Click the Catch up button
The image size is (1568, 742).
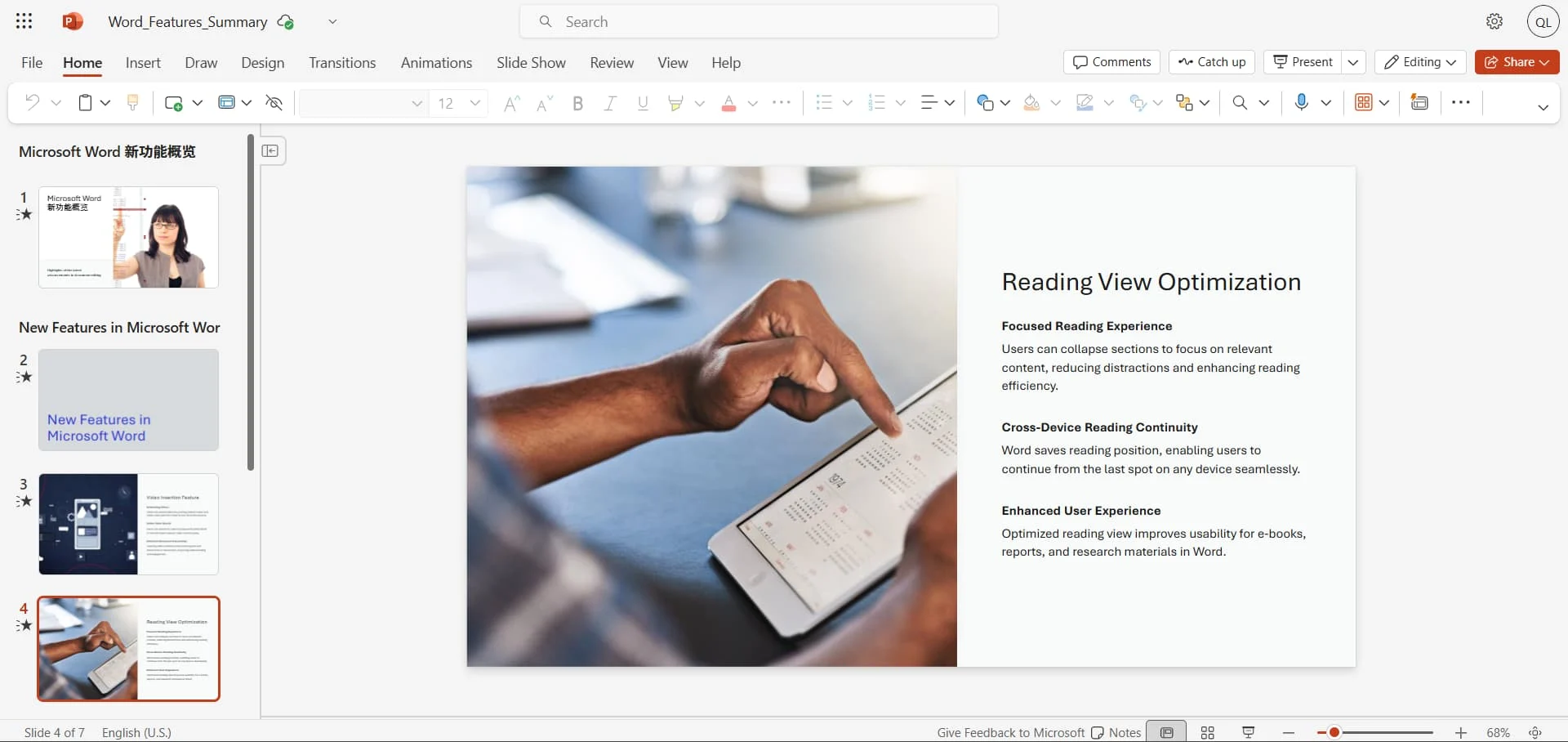pyautogui.click(x=1212, y=62)
